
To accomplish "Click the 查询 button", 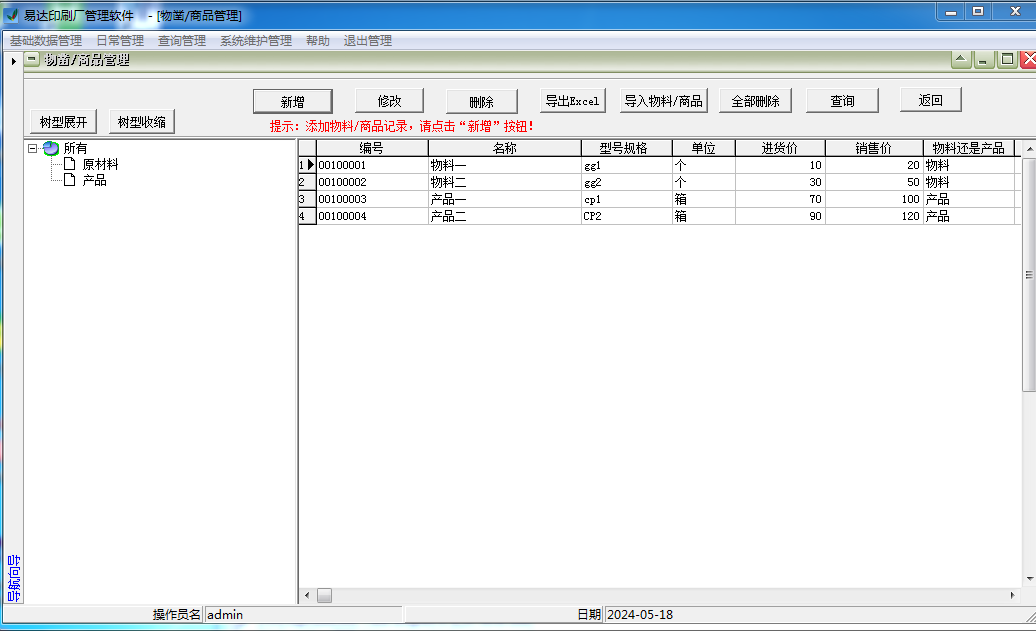I will [x=842, y=101].
